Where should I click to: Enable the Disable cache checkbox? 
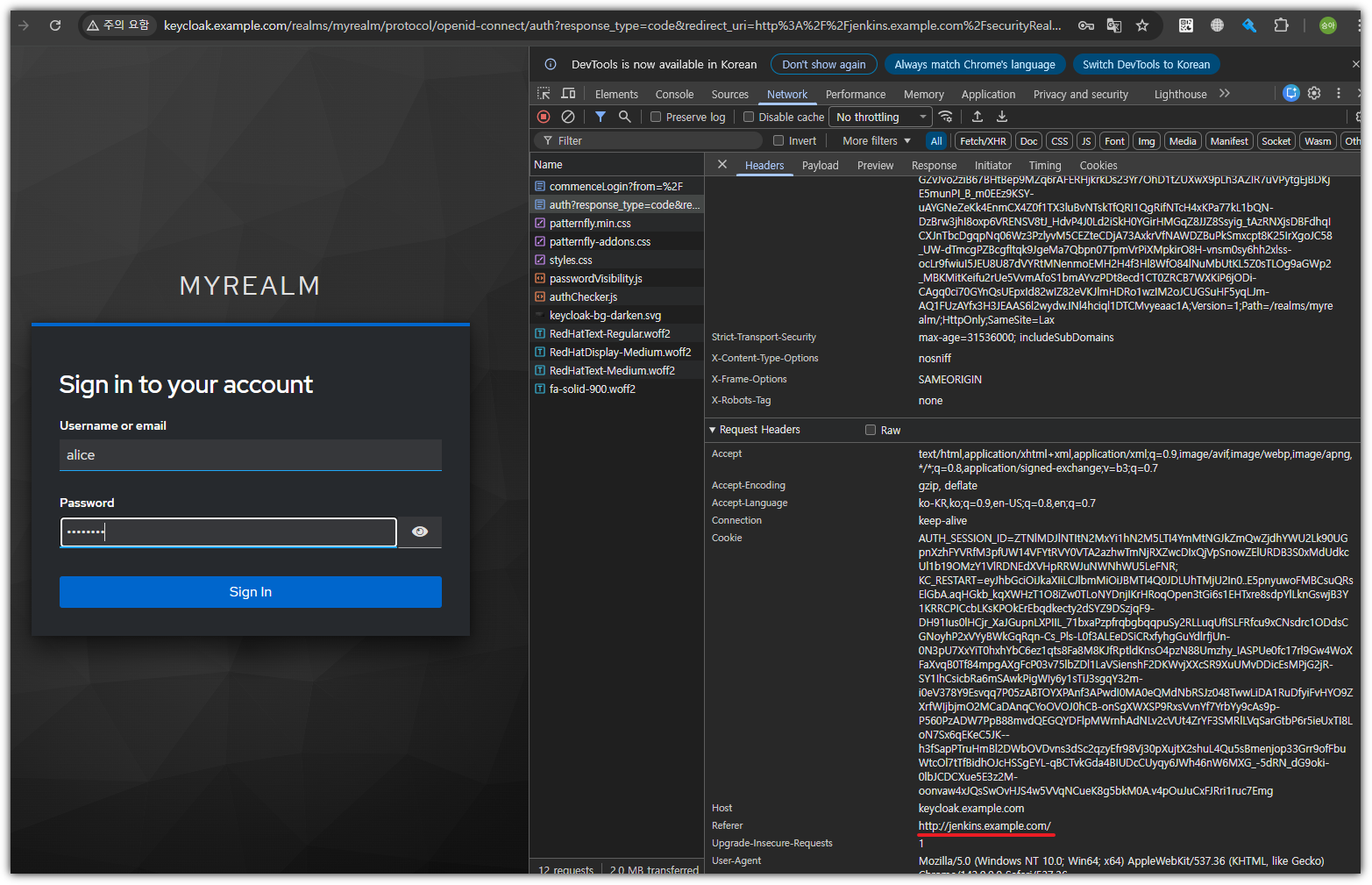(749, 117)
